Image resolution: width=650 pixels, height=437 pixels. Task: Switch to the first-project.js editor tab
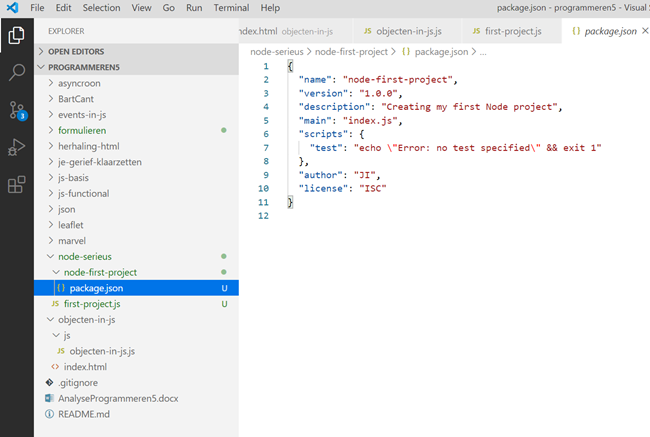512,31
